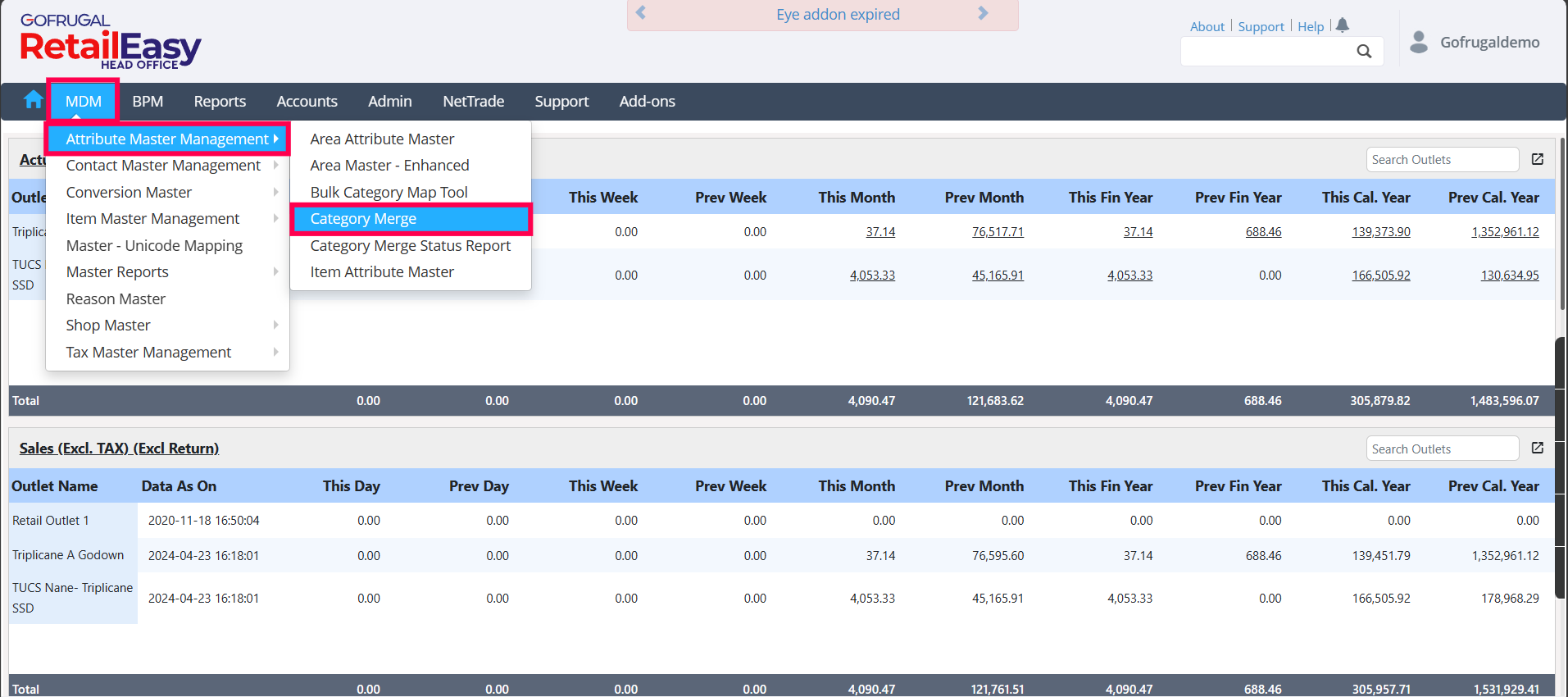The image size is (1568, 697).
Task: Click the right arrow on addon banner
Action: click(983, 13)
